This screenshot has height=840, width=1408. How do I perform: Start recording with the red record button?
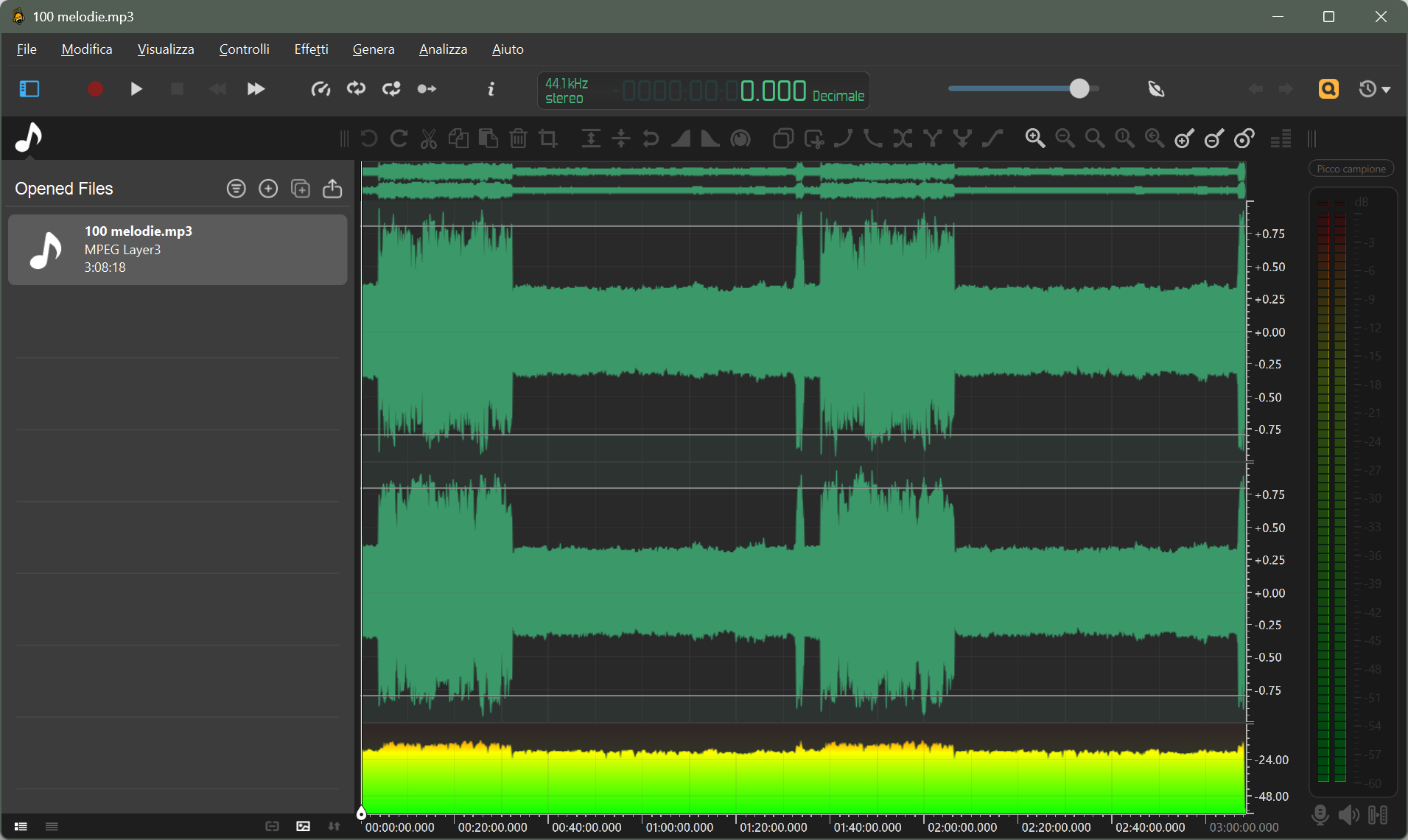coord(95,89)
